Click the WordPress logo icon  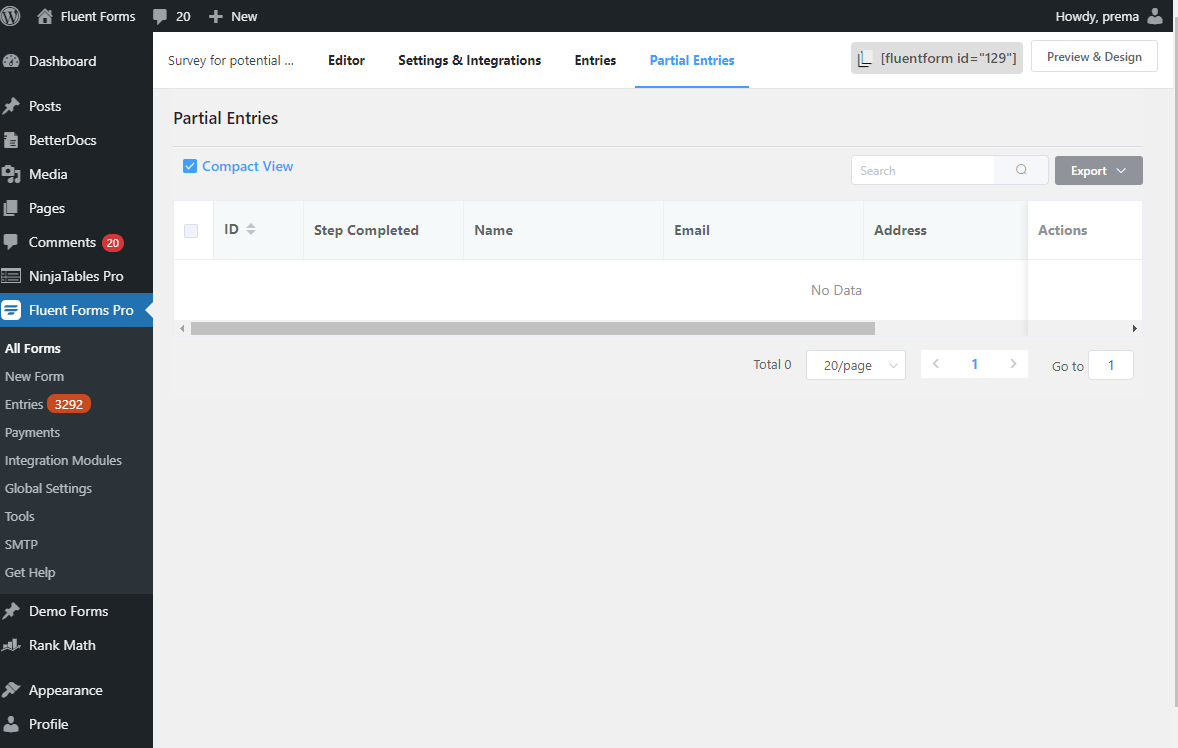(10, 16)
